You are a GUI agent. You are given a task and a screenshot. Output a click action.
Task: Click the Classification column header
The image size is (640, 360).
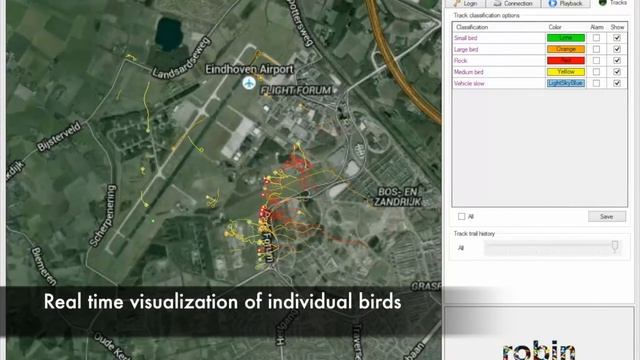tap(472, 27)
